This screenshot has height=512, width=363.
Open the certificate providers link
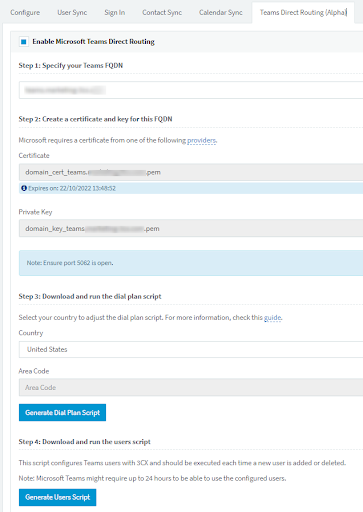point(202,140)
